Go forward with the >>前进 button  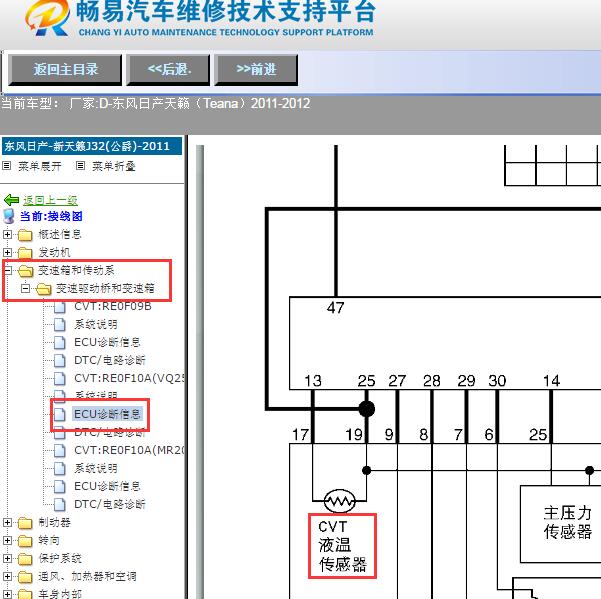point(256,70)
